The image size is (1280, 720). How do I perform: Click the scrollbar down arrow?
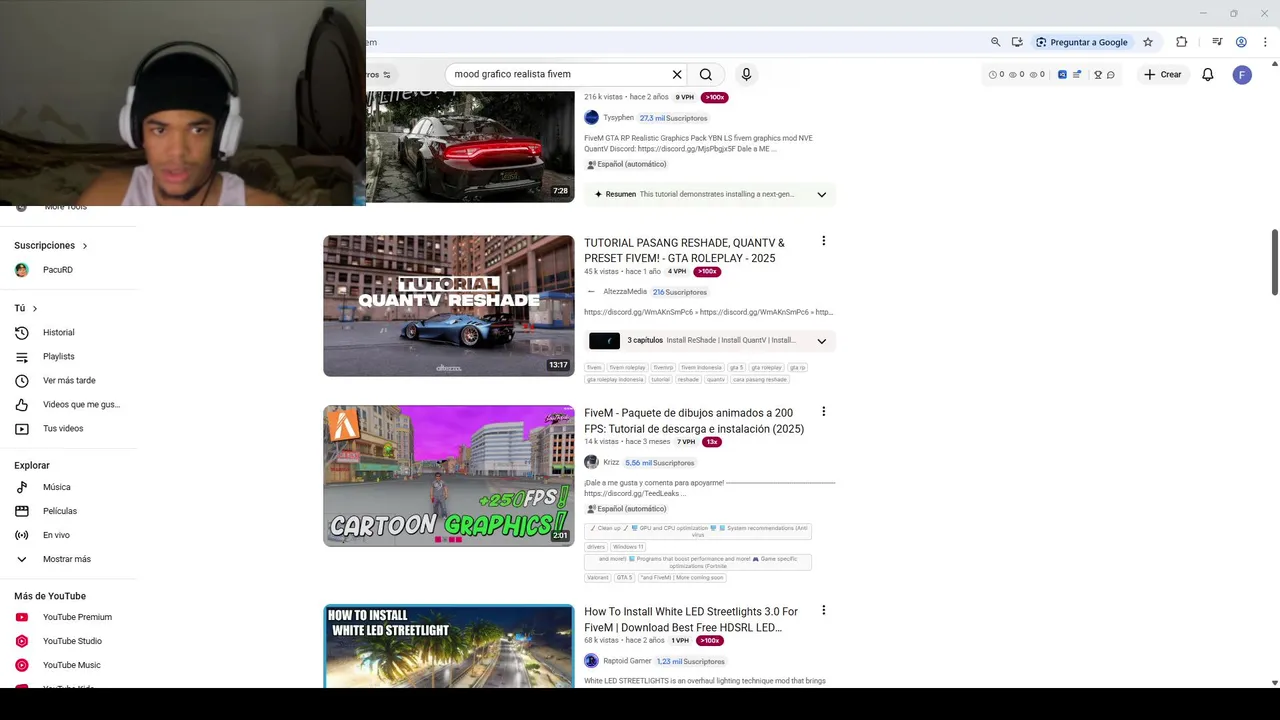click(x=1274, y=683)
